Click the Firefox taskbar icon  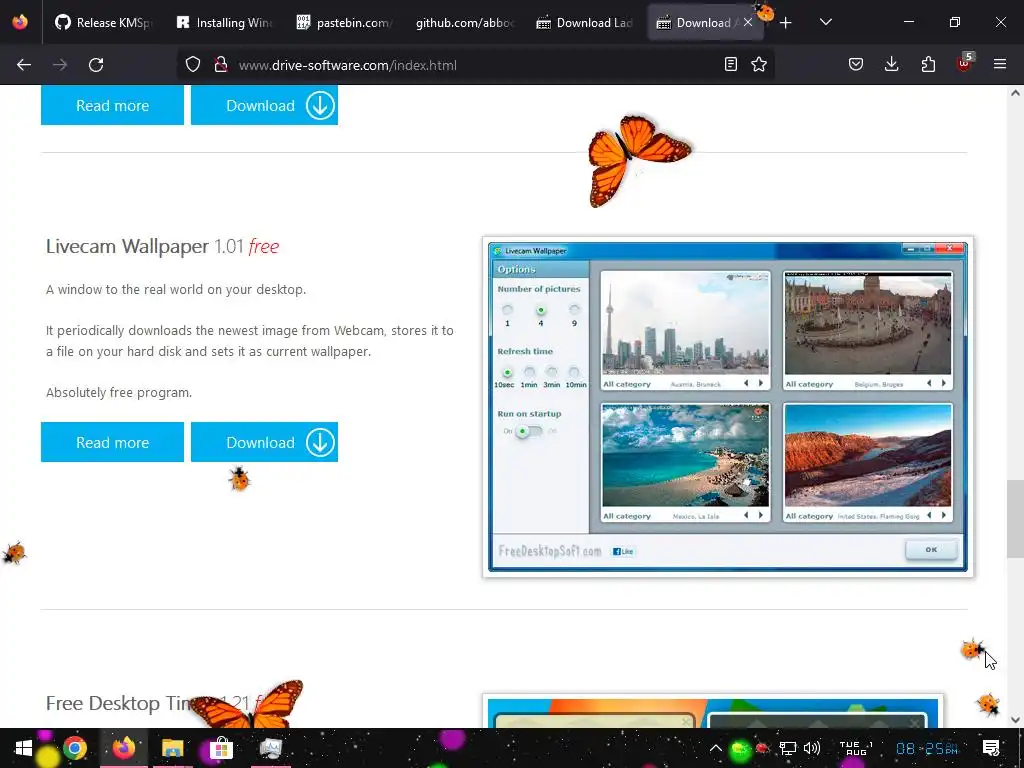pos(124,748)
